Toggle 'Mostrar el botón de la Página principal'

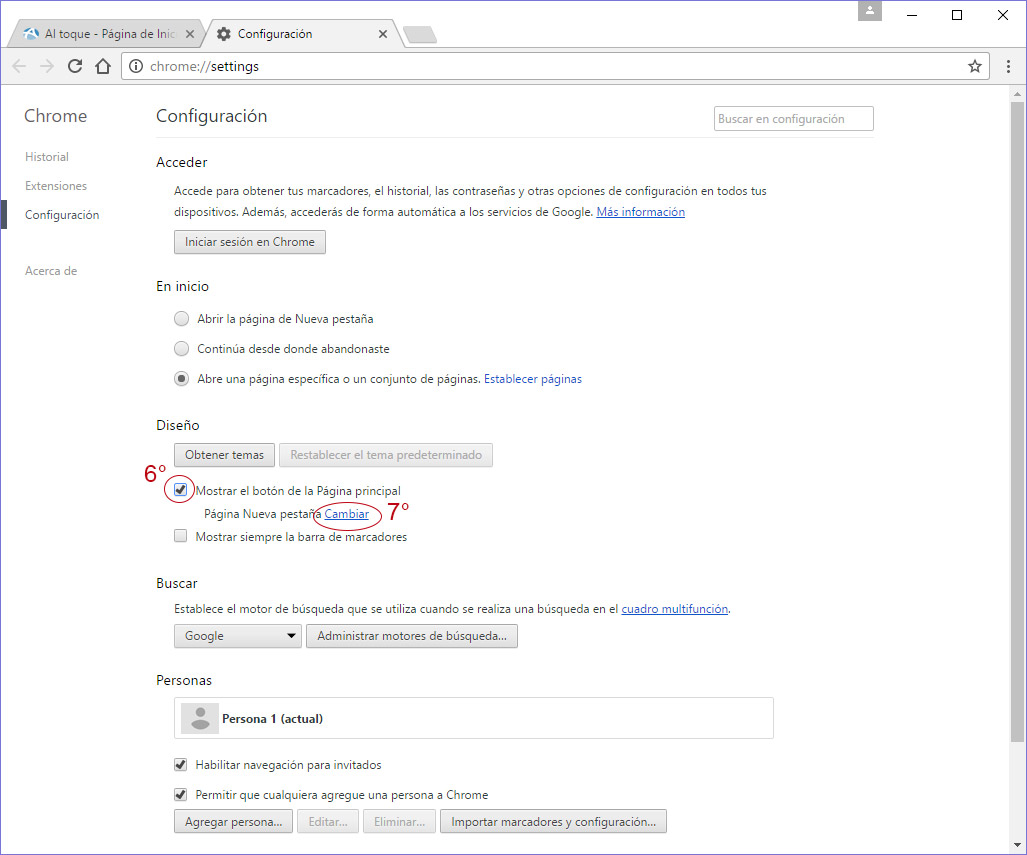180,489
